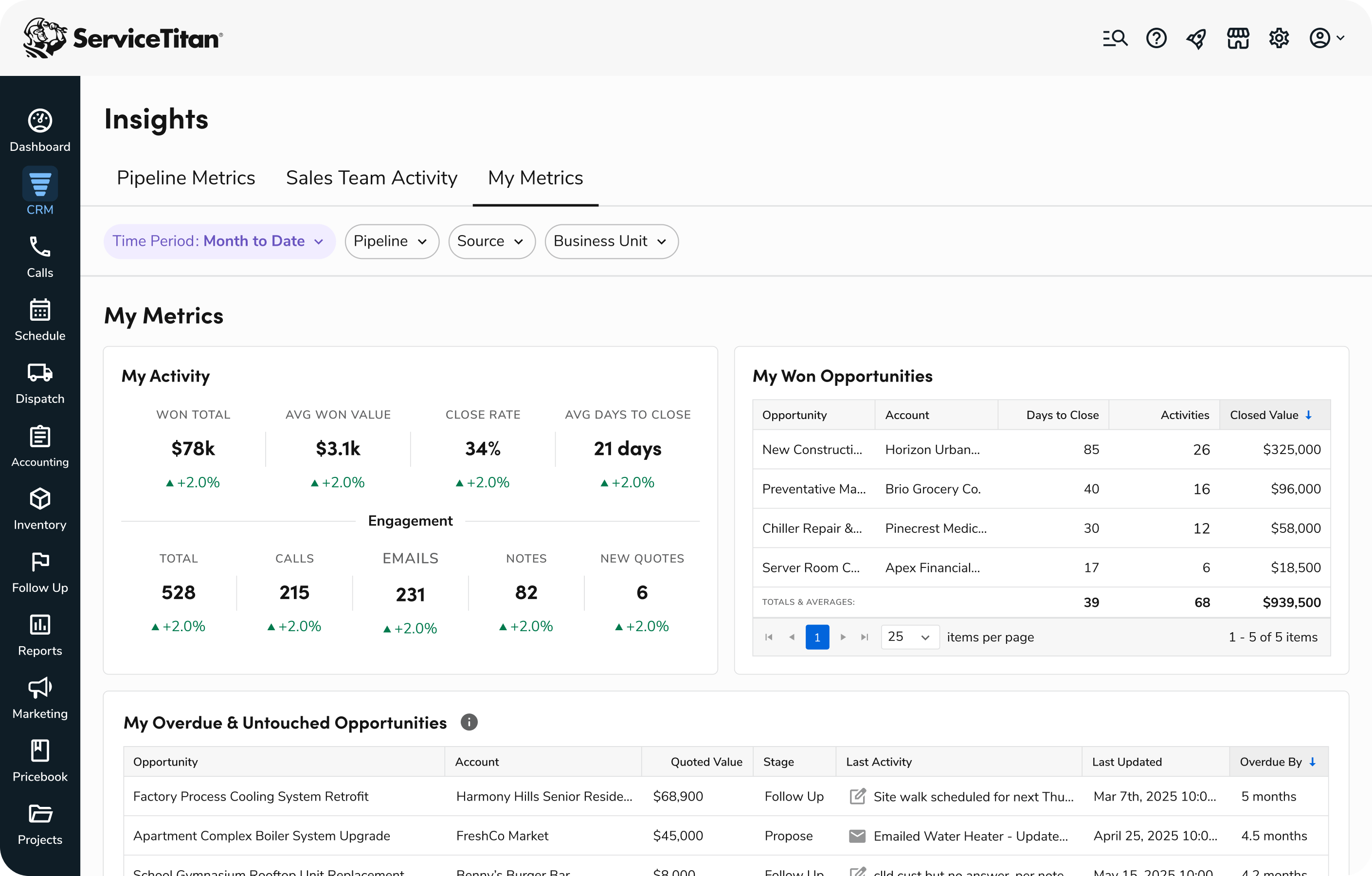Image resolution: width=1372 pixels, height=876 pixels.
Task: Click the note icon in Factory Process Cooling row
Action: coord(857,796)
